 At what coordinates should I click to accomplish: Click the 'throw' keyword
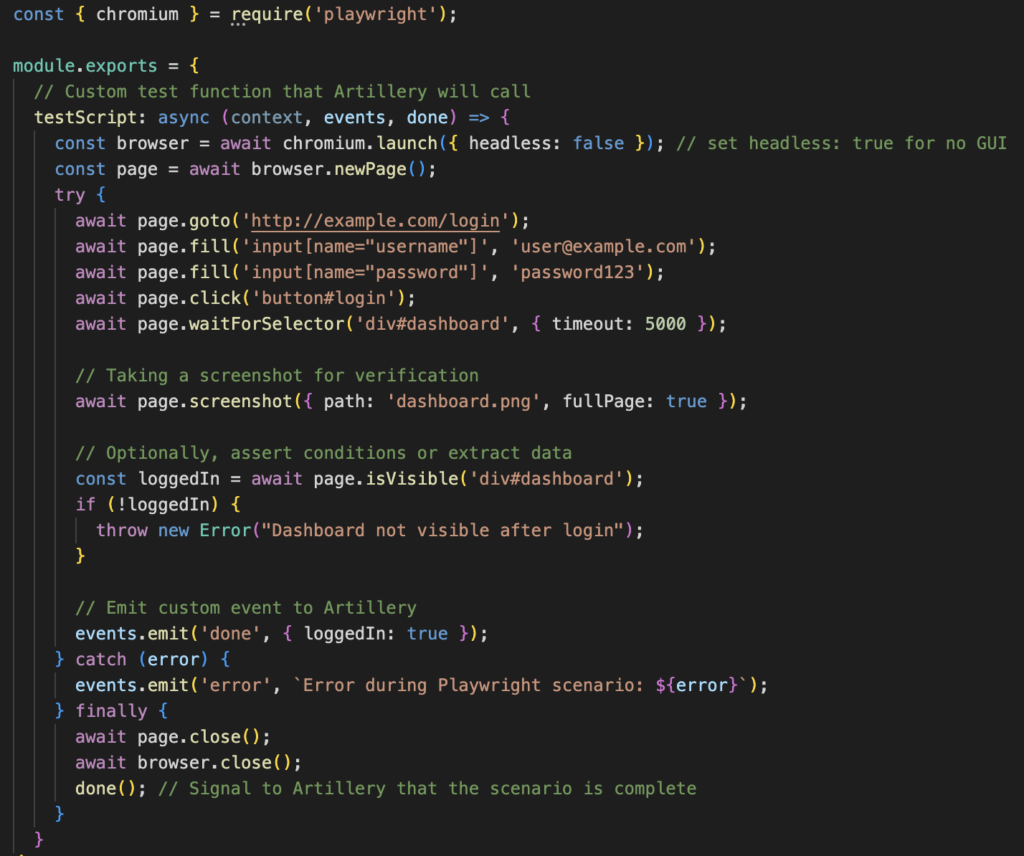click(121, 531)
